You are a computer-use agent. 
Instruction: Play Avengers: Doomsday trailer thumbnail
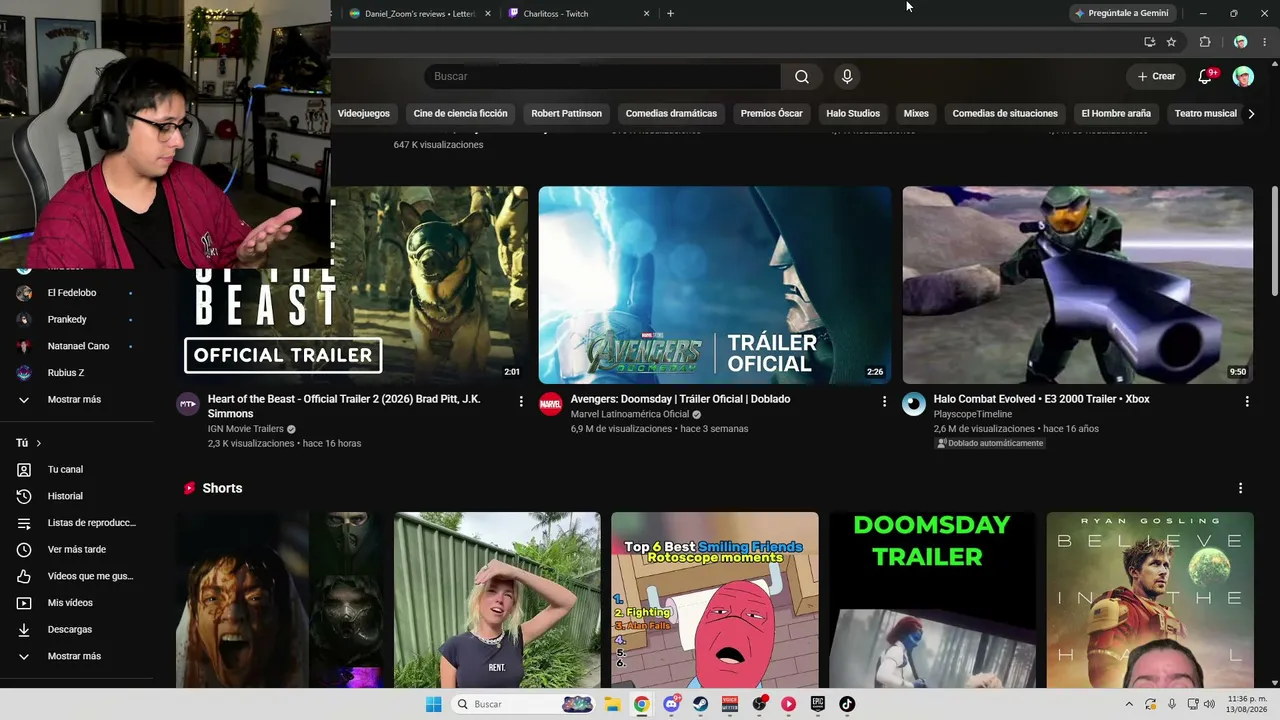tap(715, 285)
